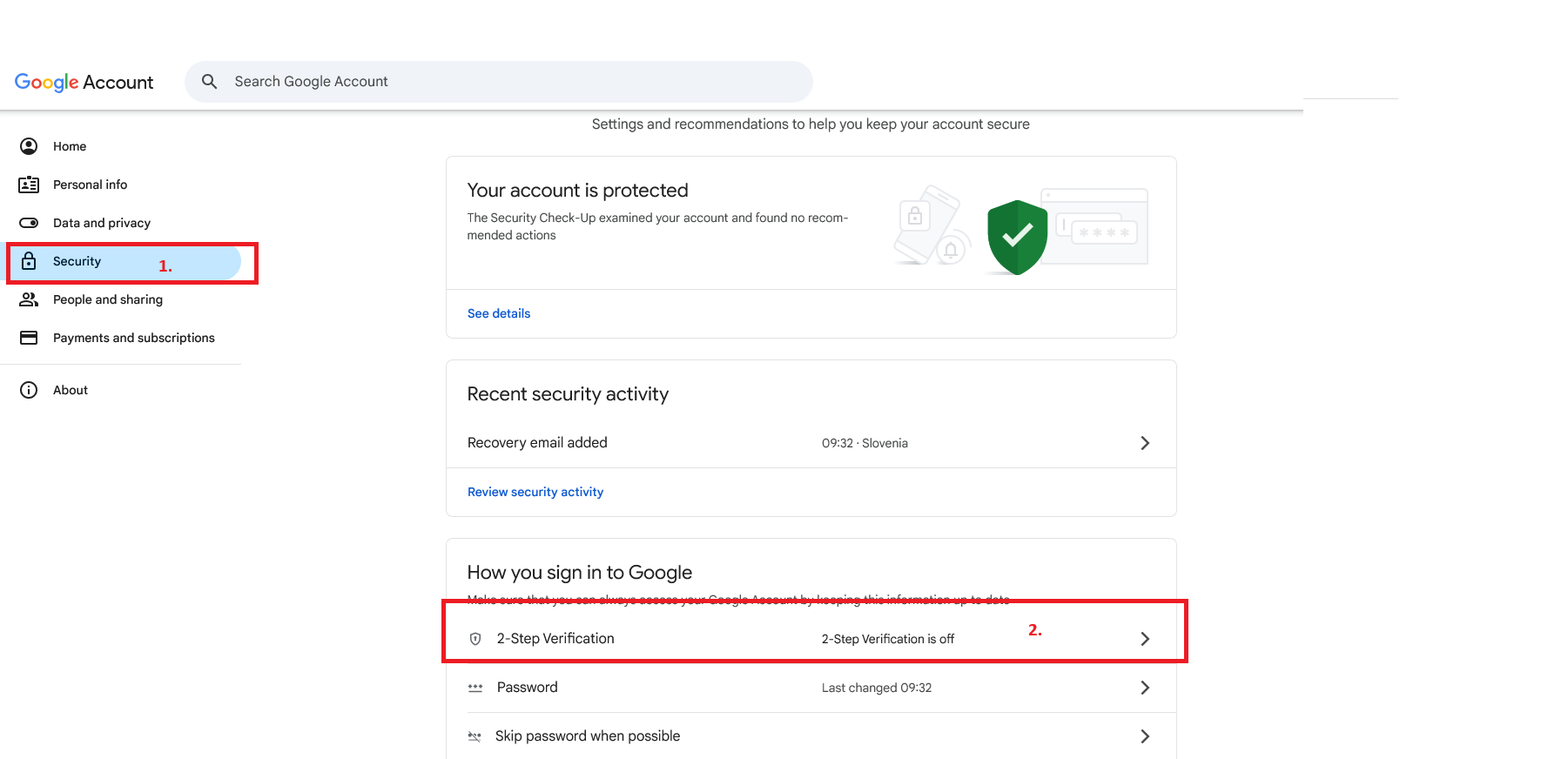
Task: Click the Personal info ID card icon
Action: 29,185
